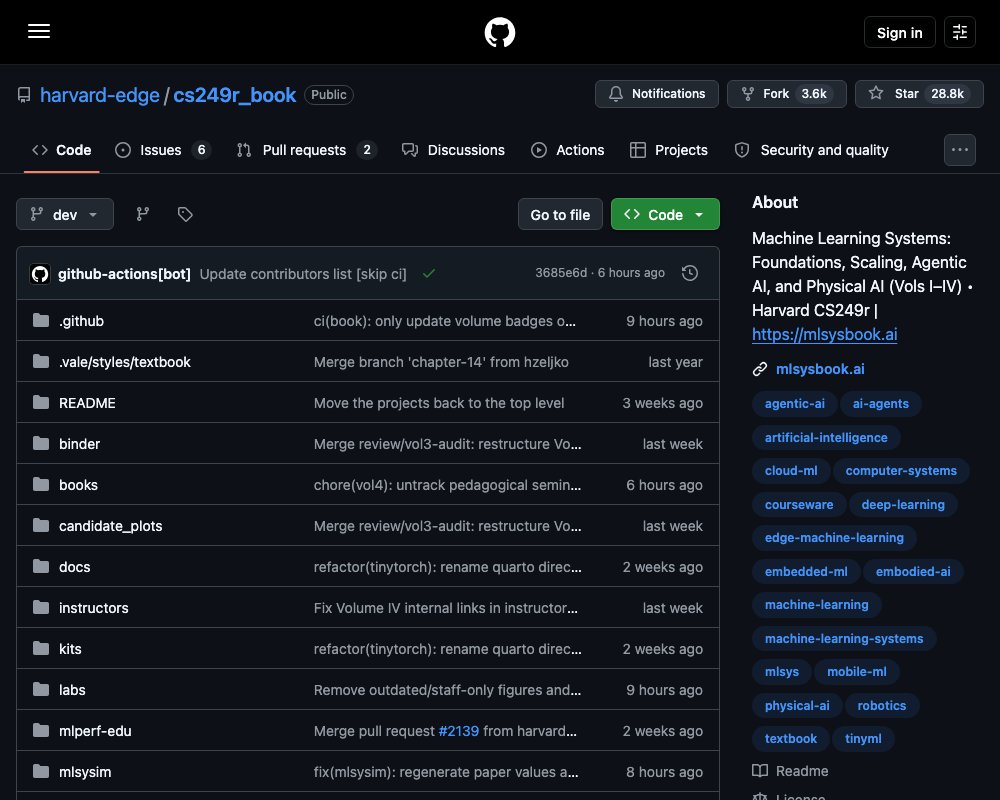Screen dimensions: 1000x800
Task: Expand the green Code dropdown
Action: pyautogui.click(x=665, y=214)
